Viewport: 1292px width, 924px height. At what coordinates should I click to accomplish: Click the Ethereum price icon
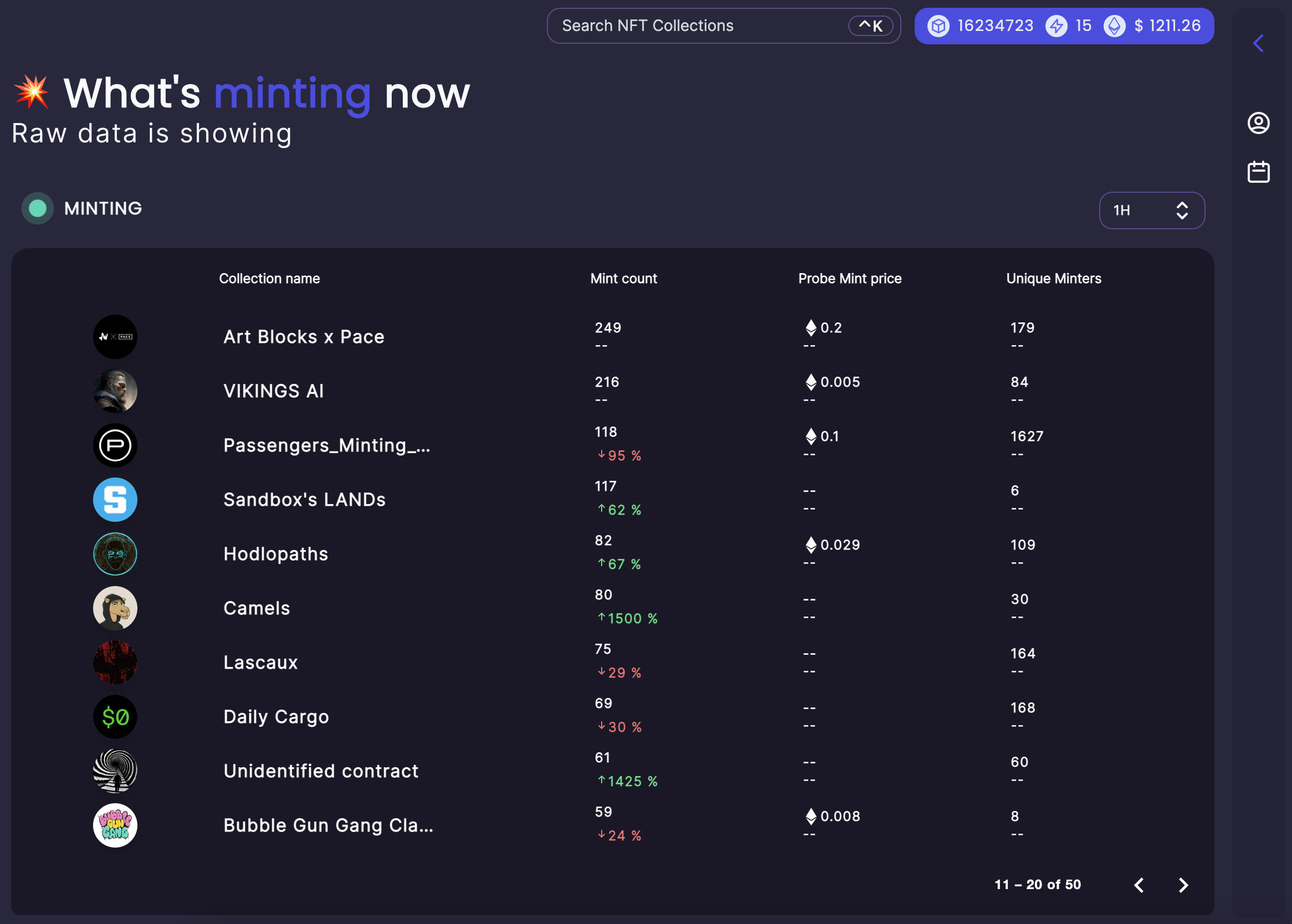pyautogui.click(x=1115, y=25)
